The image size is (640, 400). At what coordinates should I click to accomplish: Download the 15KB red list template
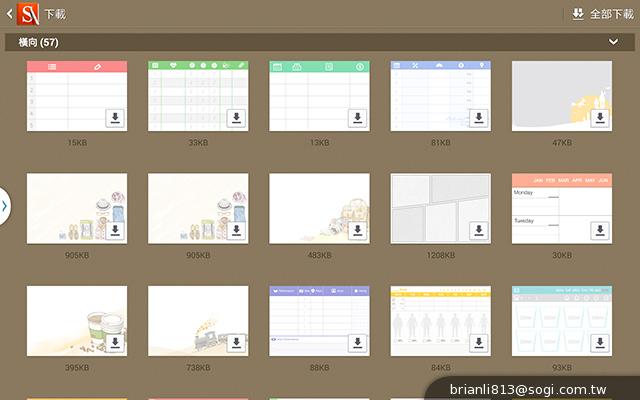115,118
